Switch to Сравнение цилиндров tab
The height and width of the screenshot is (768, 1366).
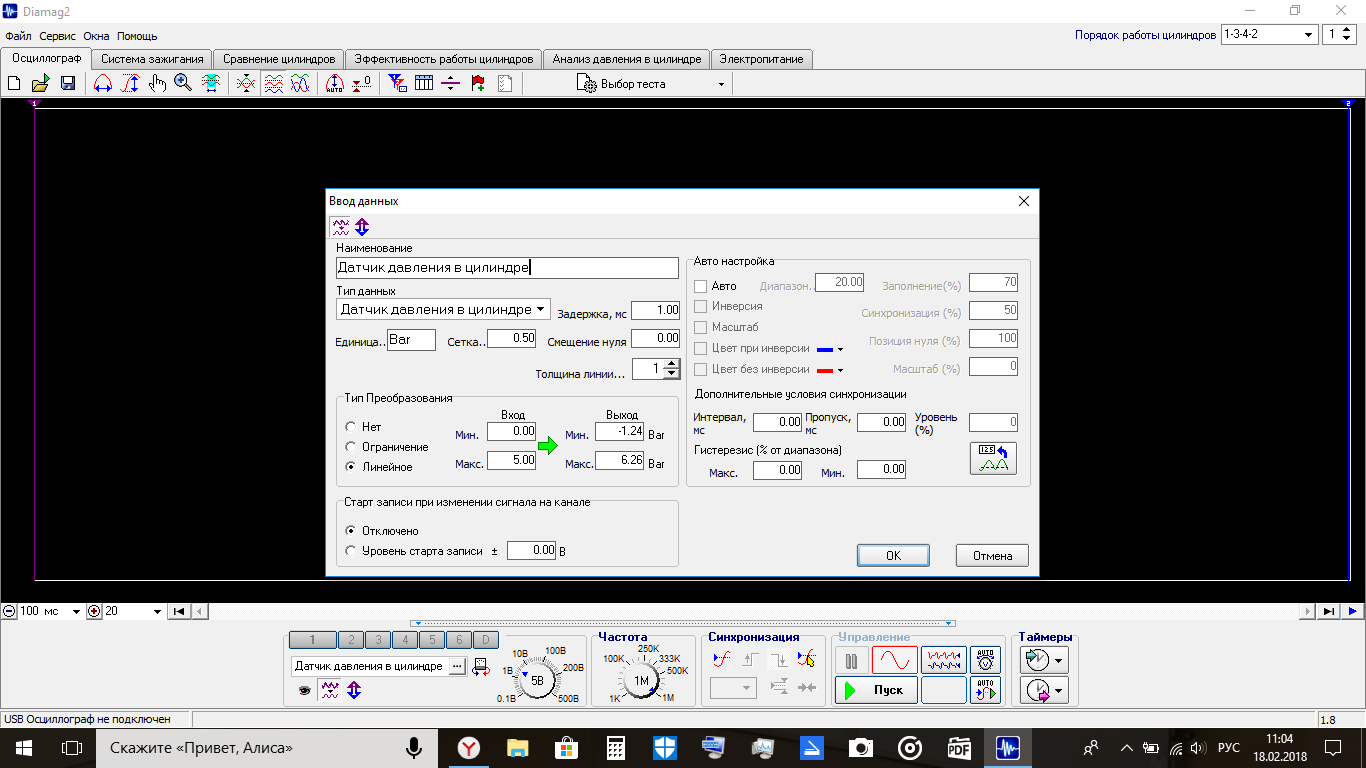pyautogui.click(x=279, y=59)
